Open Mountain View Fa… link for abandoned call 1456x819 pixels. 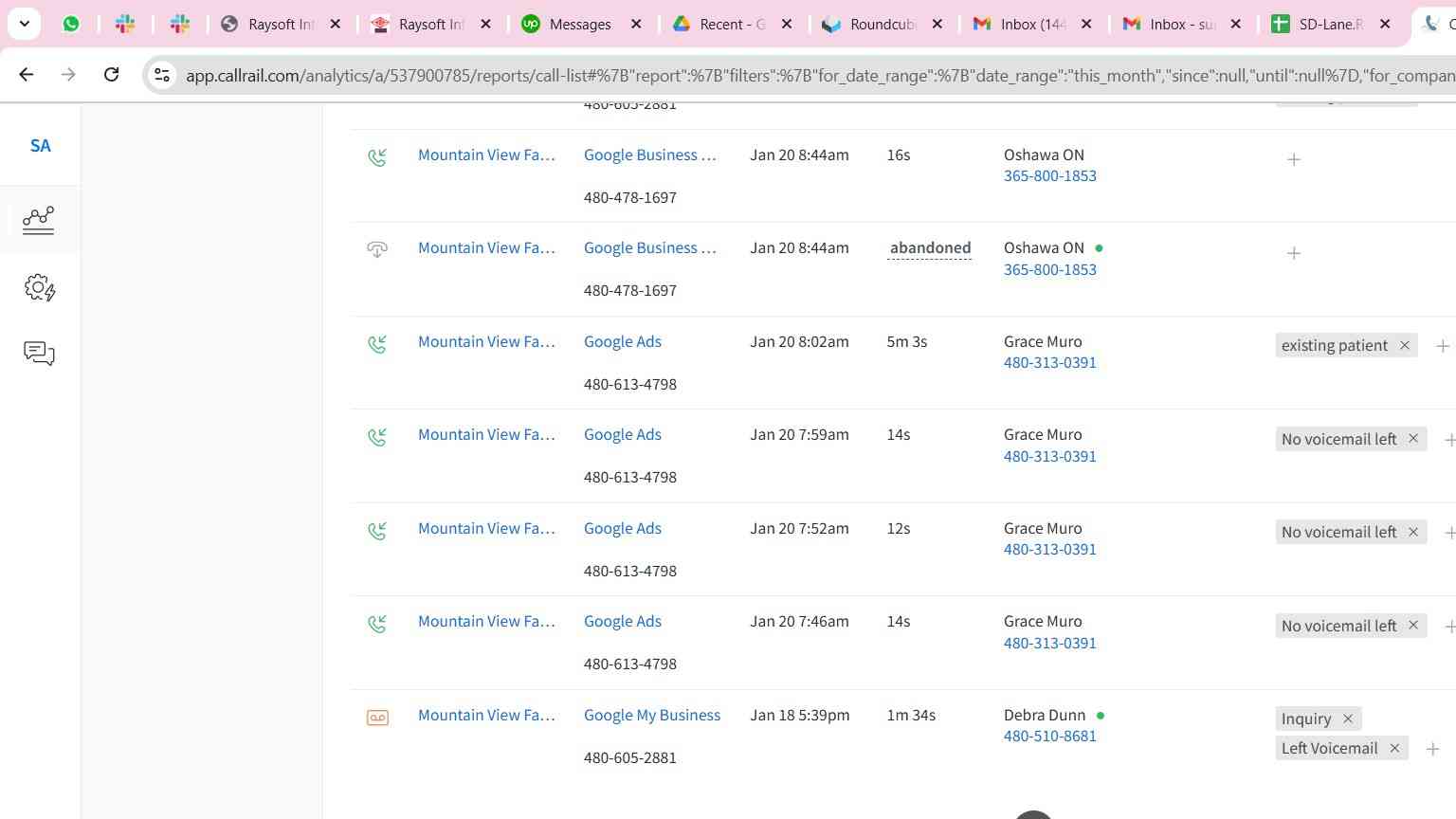pyautogui.click(x=486, y=247)
